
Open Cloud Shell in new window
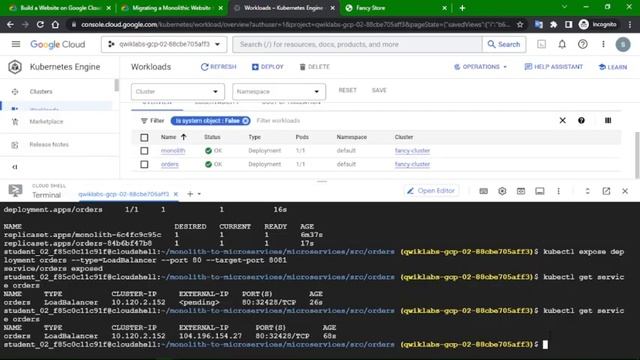coord(606,191)
